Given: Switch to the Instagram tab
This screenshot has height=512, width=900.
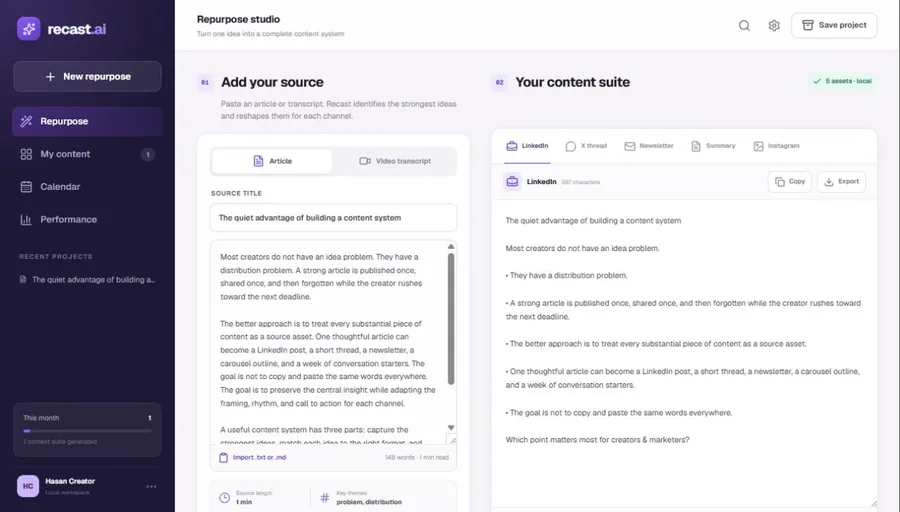Looking at the screenshot, I should pyautogui.click(x=777, y=146).
